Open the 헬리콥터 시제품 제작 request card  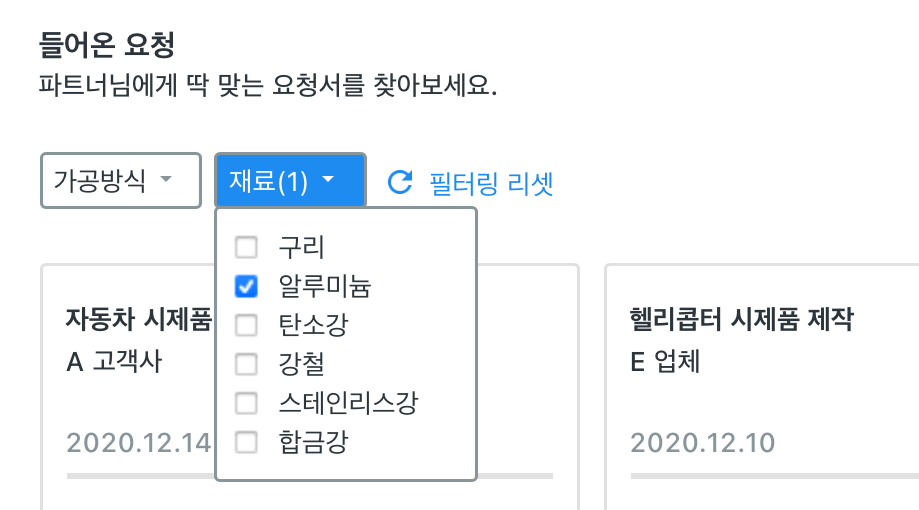point(741,320)
